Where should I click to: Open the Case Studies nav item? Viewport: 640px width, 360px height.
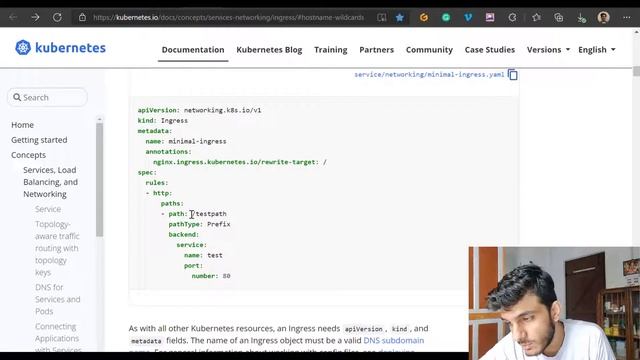(x=490, y=50)
